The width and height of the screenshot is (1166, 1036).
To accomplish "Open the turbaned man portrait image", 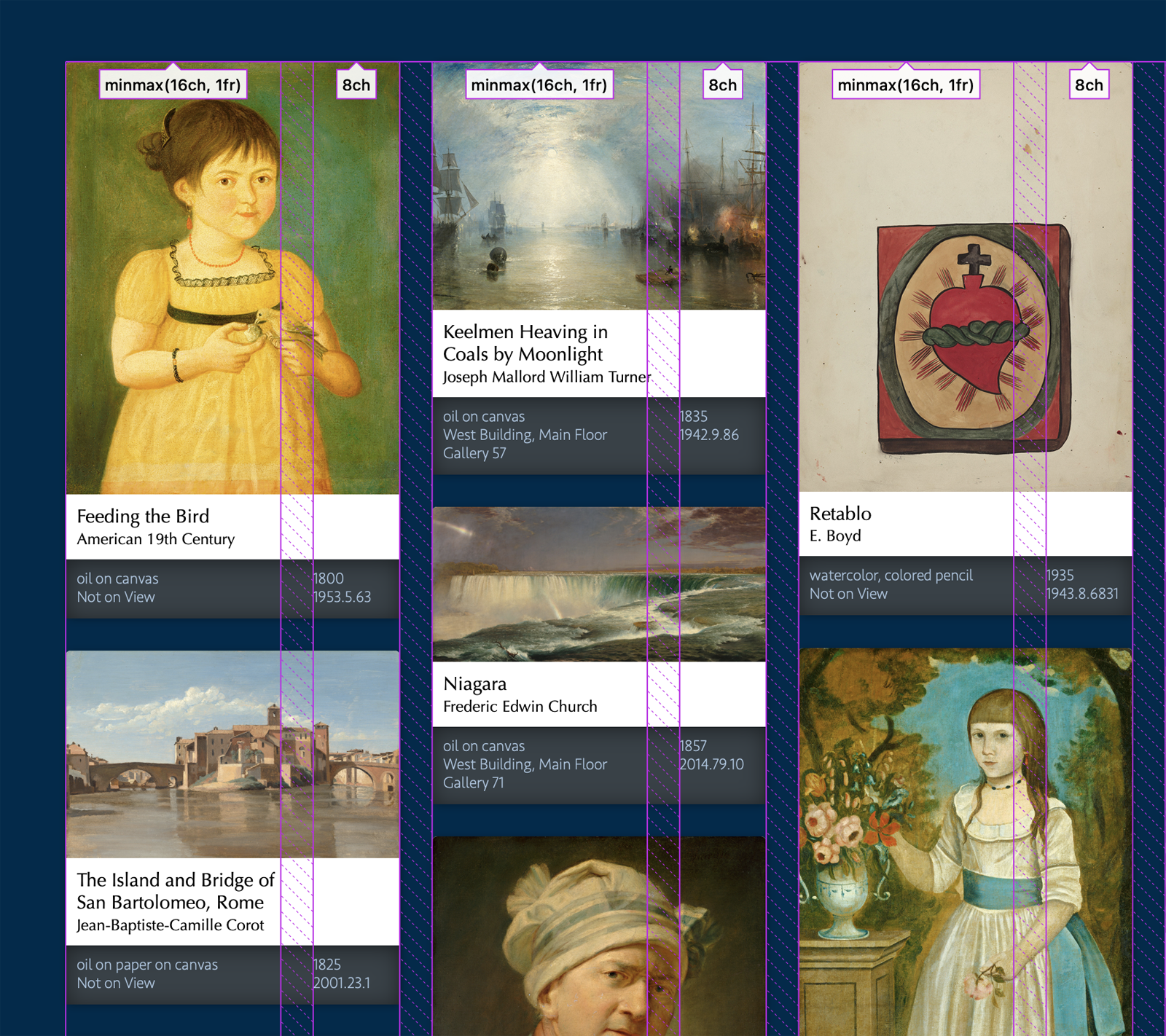I will click(x=599, y=936).
